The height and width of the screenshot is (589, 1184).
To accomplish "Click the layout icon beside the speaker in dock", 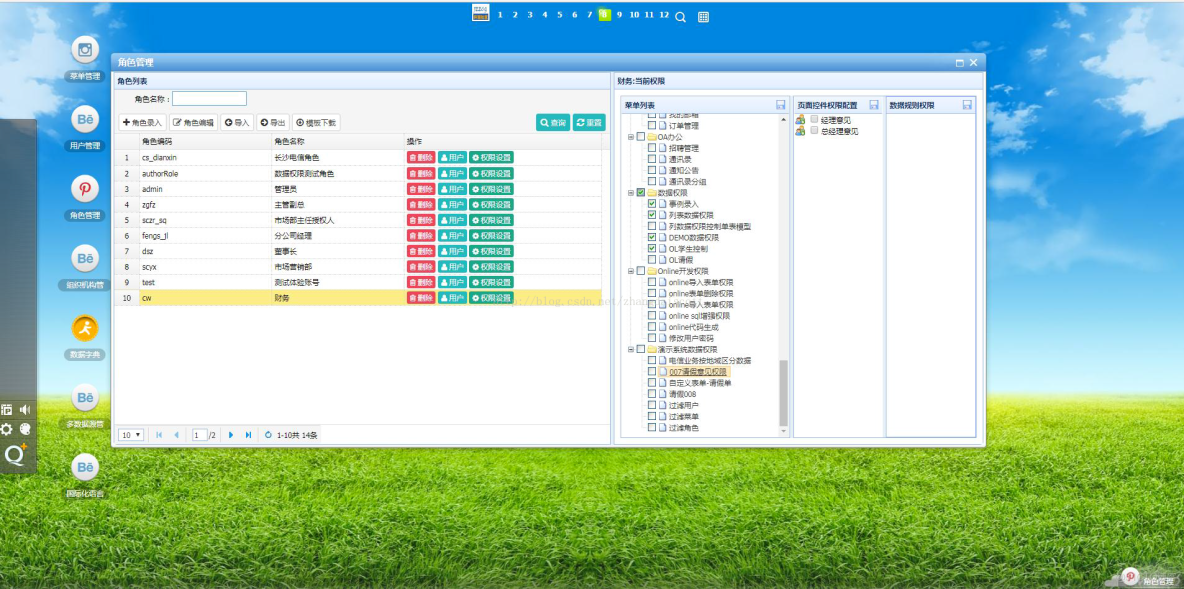I will [x=7, y=409].
